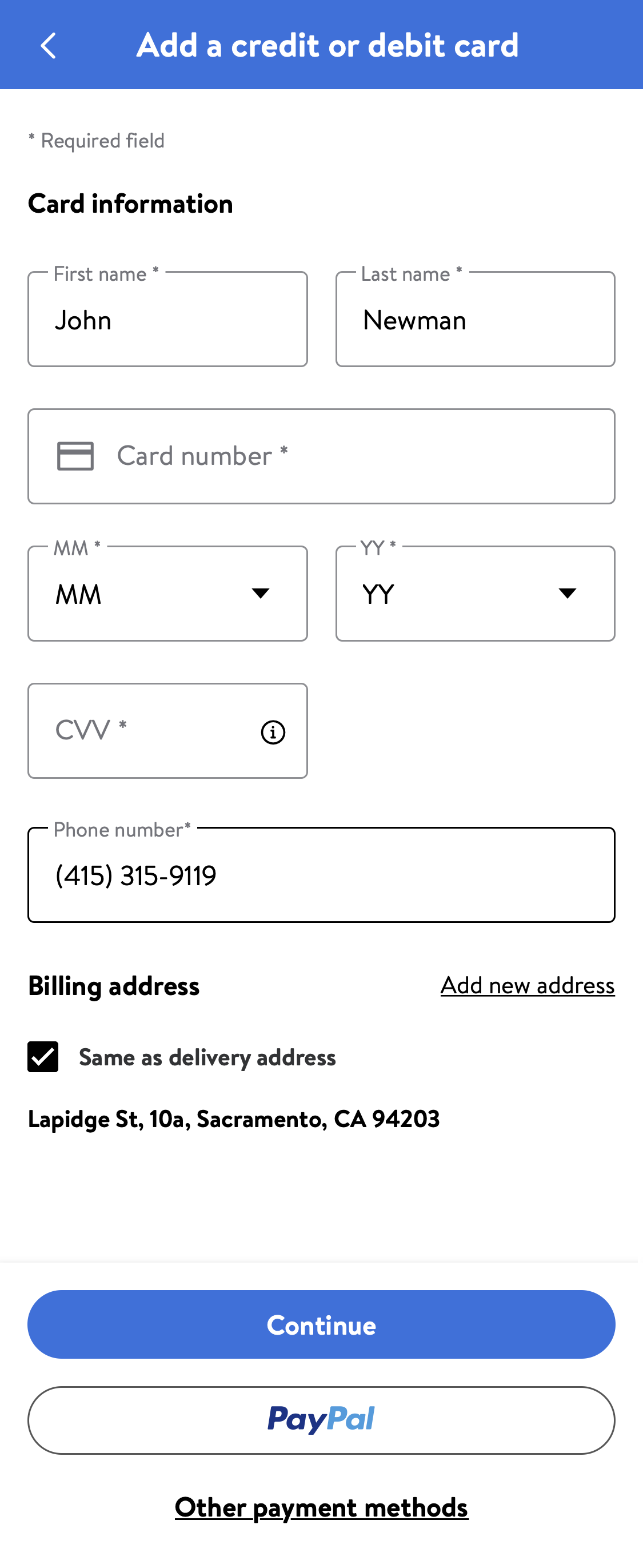Click the back arrow to return
Image resolution: width=643 pixels, height=1568 pixels.
[48, 45]
